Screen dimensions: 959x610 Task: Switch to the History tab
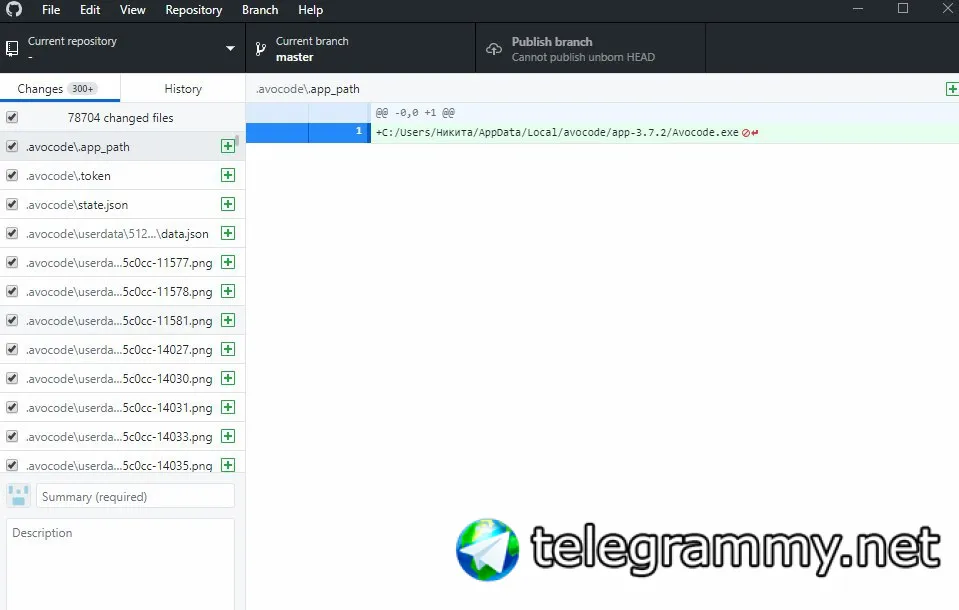(x=183, y=89)
